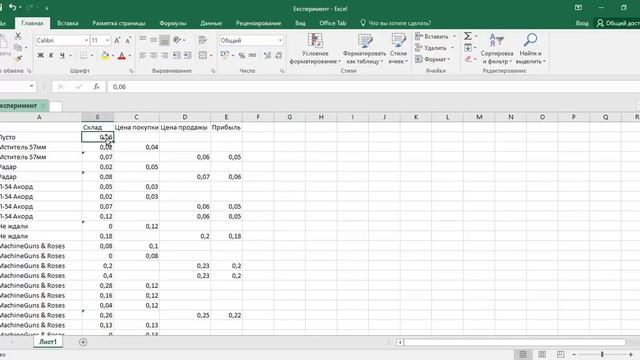Click the Wrap text icon
Screen dimensions: 640x360
point(202,40)
